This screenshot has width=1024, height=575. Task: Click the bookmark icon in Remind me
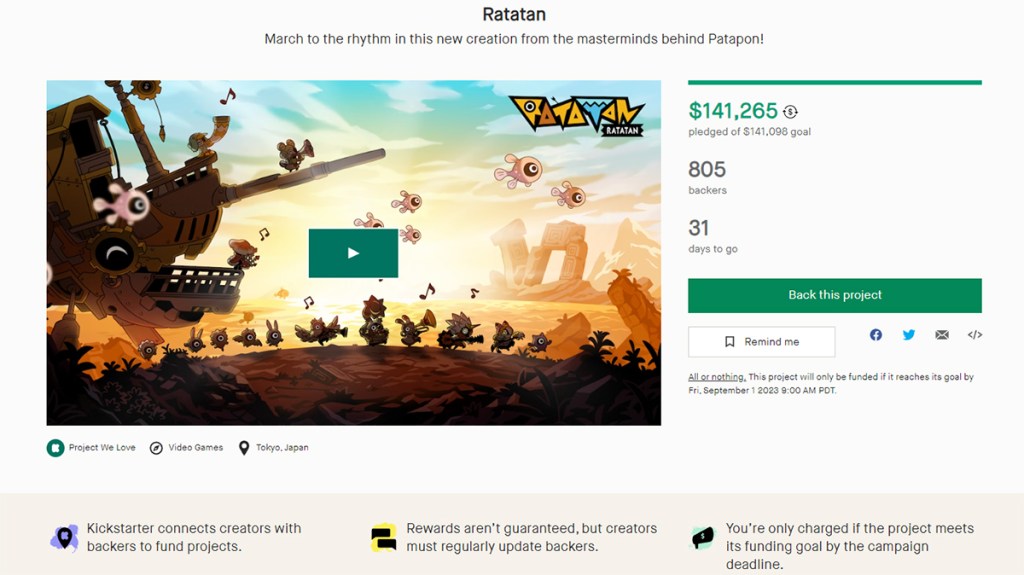[730, 342]
